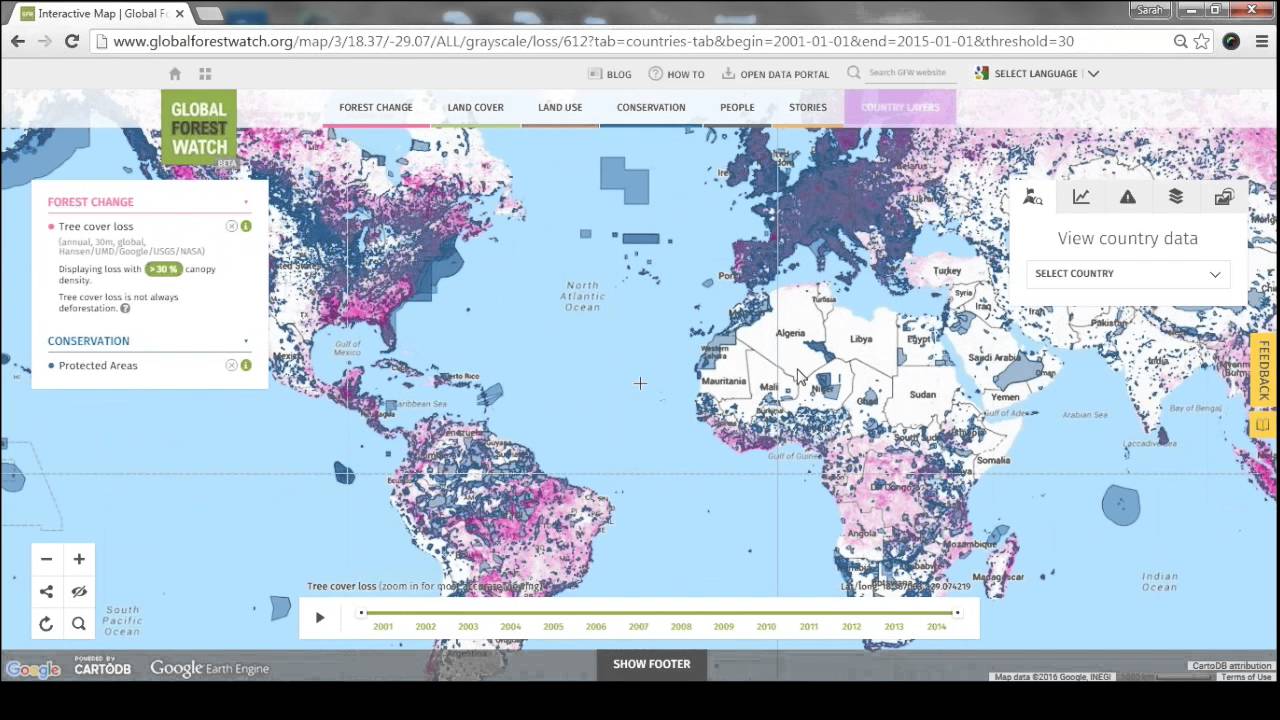Viewport: 1280px width, 720px height.
Task: Open the Chrome menu hamburger icon
Action: pos(1260,41)
